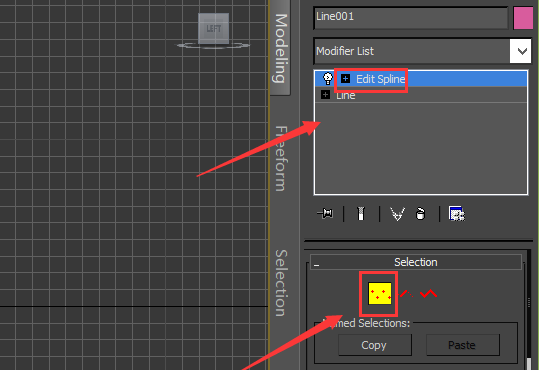This screenshot has width=539, height=370.
Task: Remove modifier with the trash icon
Action: (x=420, y=214)
